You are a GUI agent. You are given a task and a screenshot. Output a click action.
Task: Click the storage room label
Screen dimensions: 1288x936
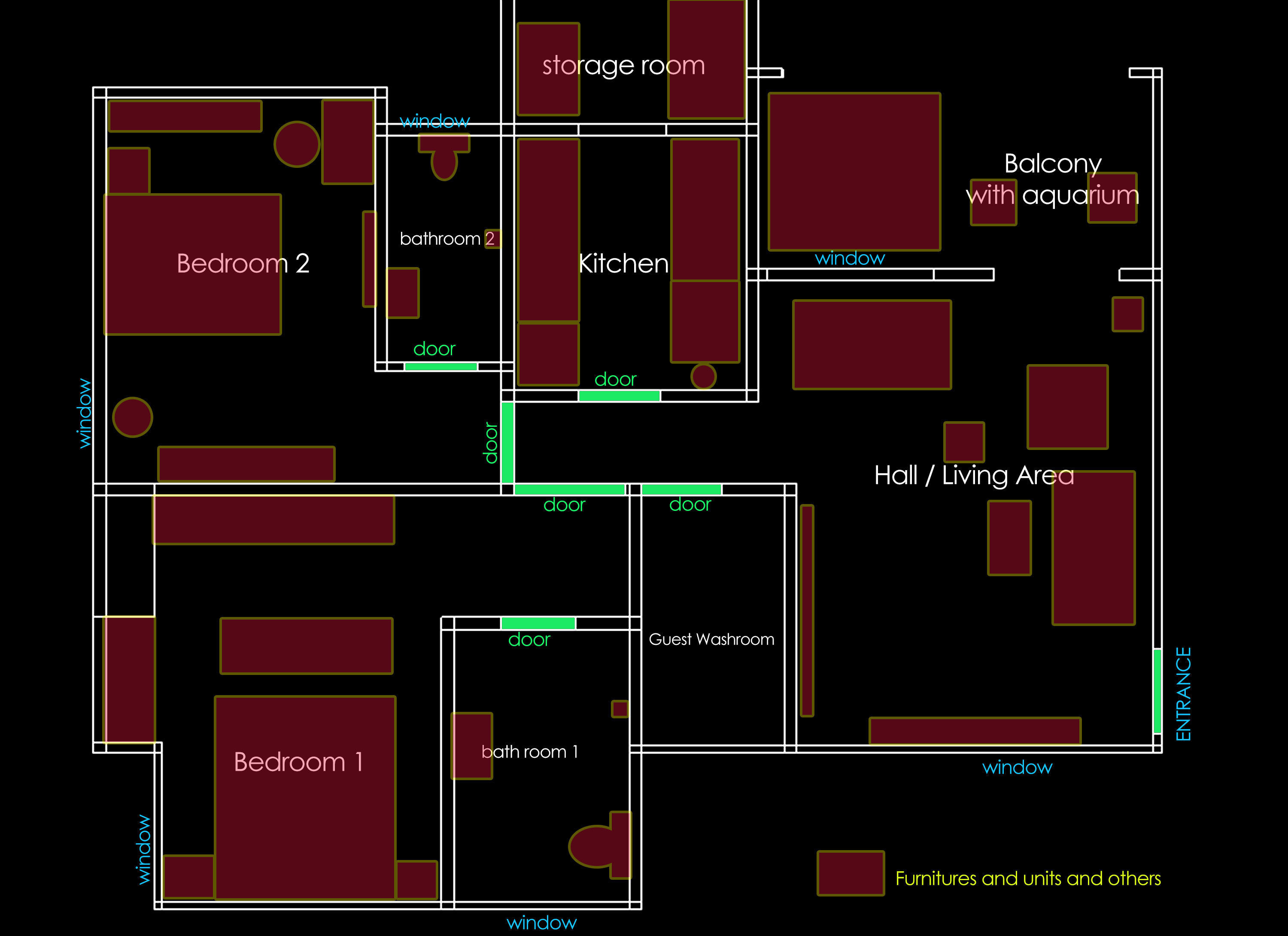click(x=623, y=65)
